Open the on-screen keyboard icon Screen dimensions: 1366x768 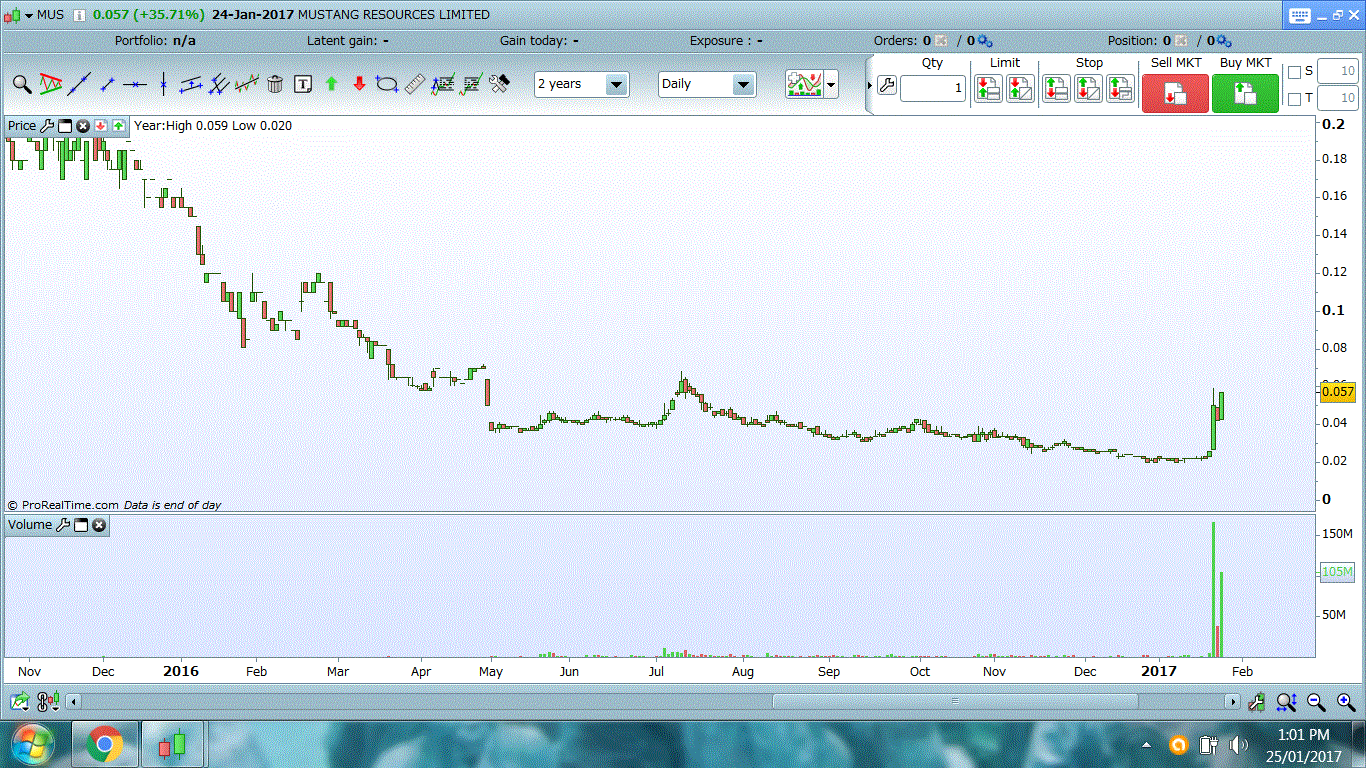1300,15
